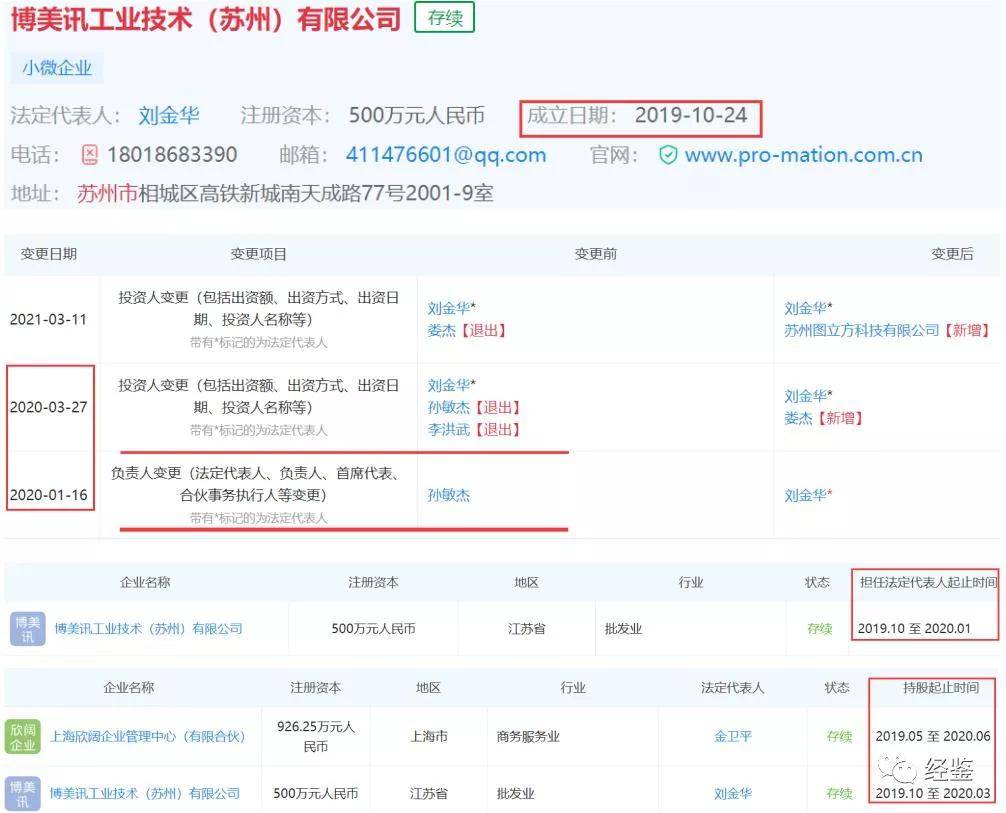Open website www.pro-mation.com.cn
The image size is (1006, 813).
coord(803,155)
